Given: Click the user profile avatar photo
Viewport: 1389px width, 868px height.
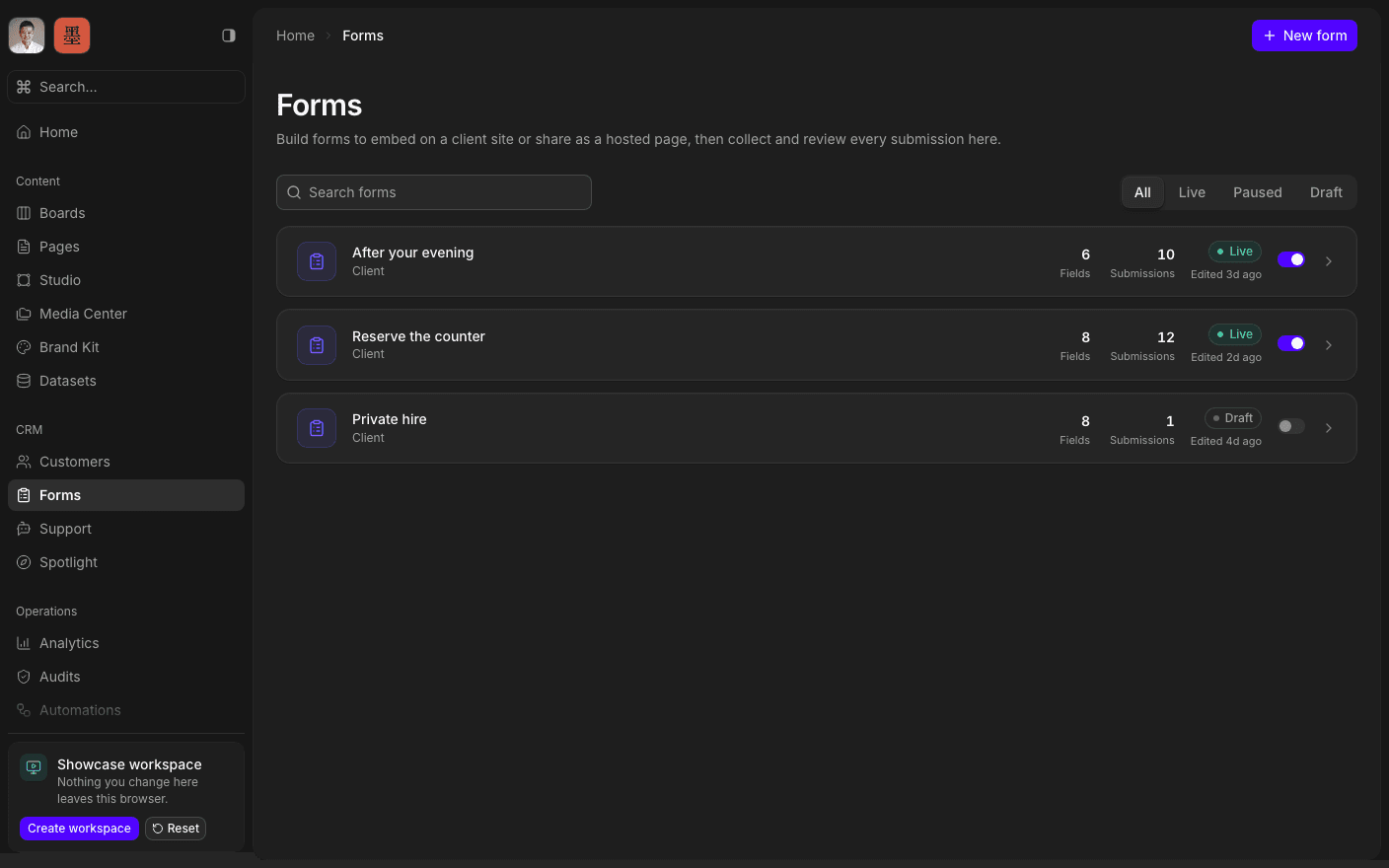Looking at the screenshot, I should click(27, 36).
